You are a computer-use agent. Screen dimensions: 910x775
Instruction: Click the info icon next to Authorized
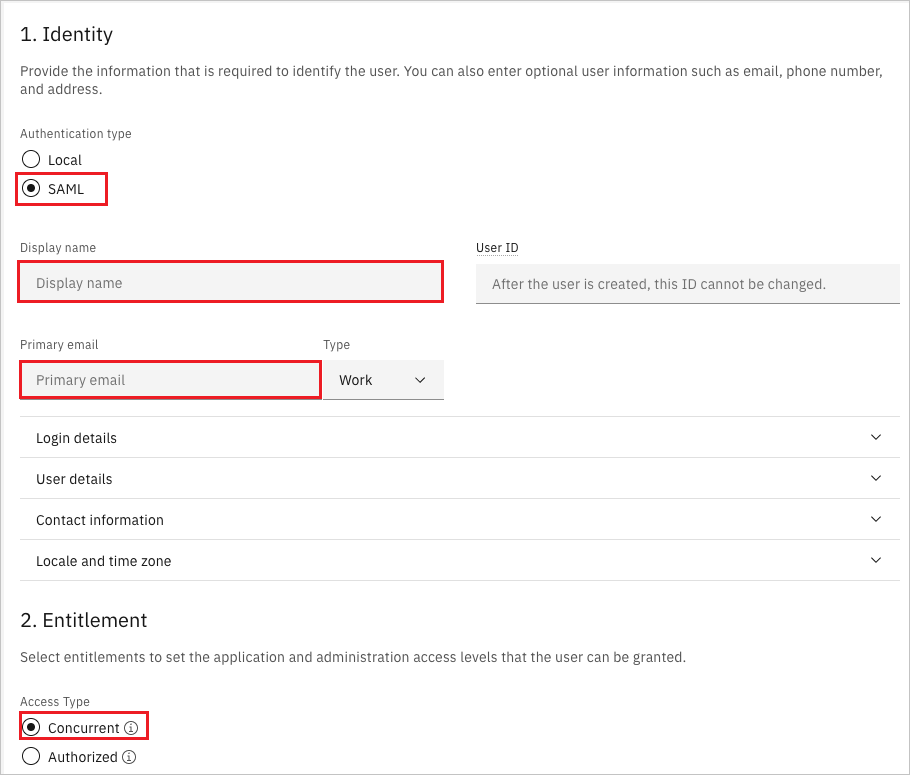pyautogui.click(x=129, y=756)
